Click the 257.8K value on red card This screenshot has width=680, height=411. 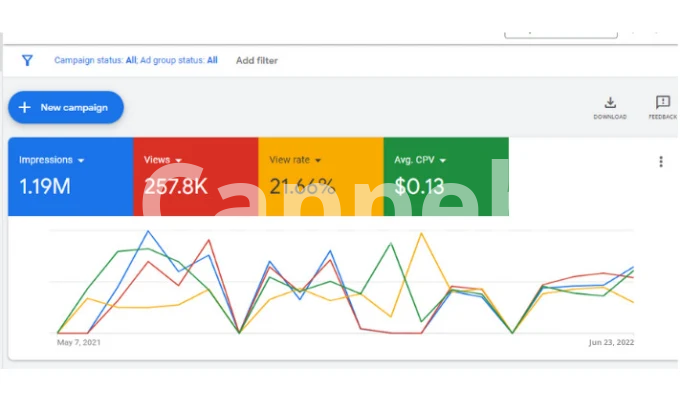point(177,186)
